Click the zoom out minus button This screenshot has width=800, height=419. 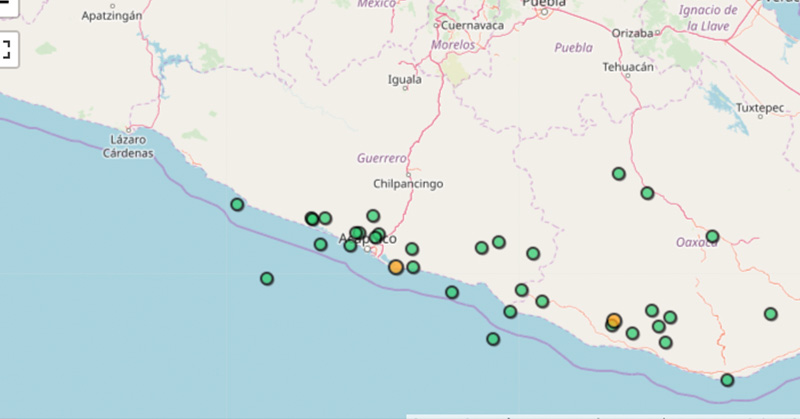6,5
